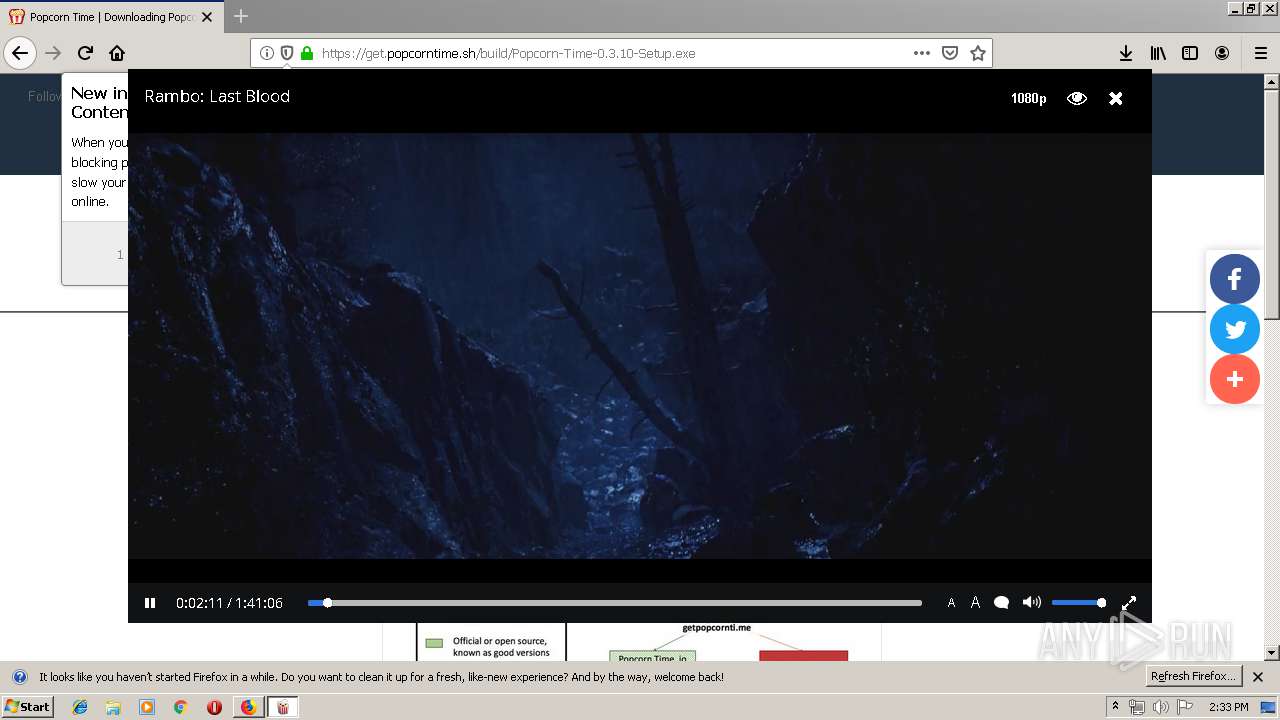Open Windows Explorer from the taskbar
Viewport: 1280px width, 720px height.
[x=113, y=707]
